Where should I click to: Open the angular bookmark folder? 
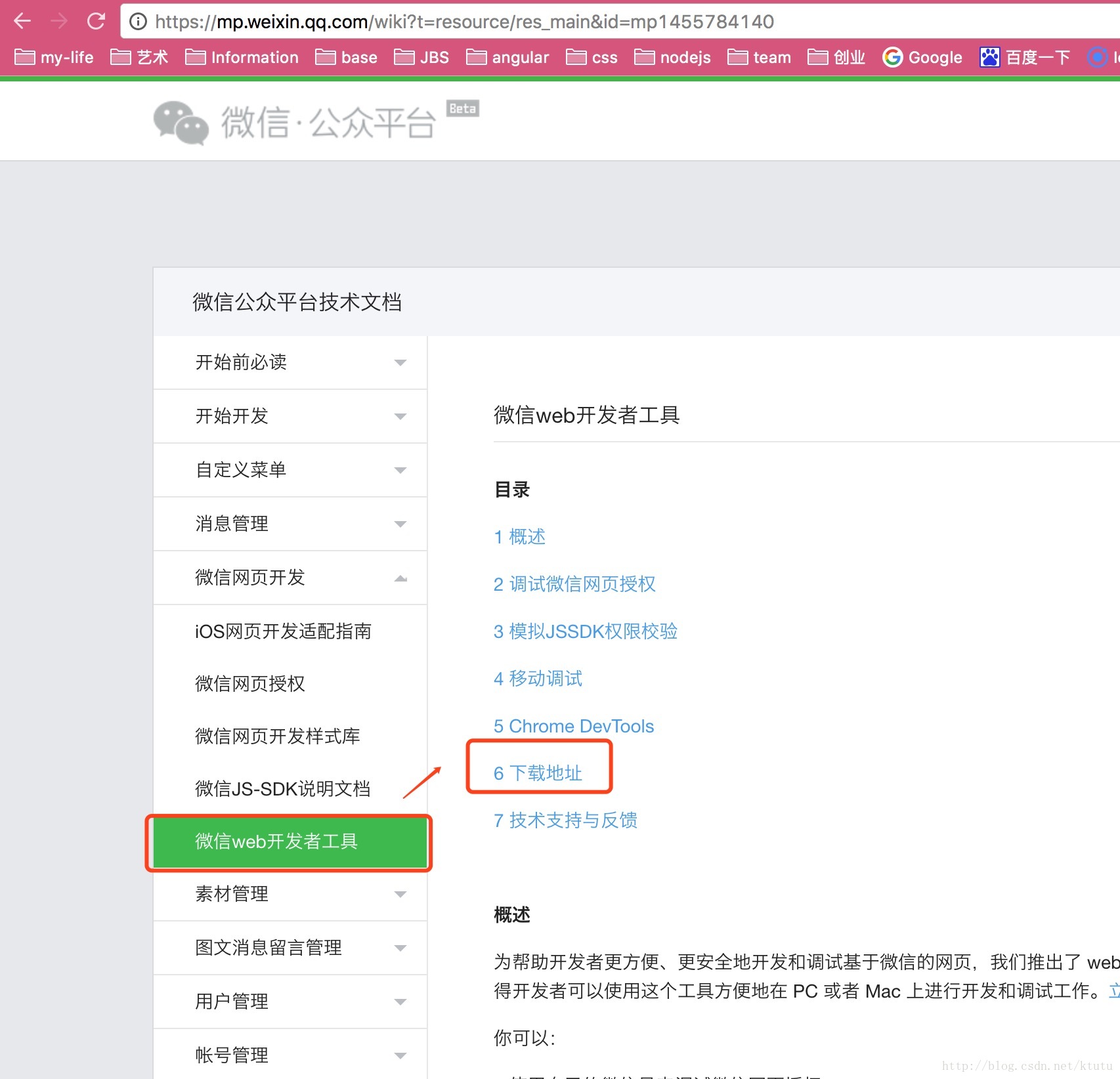pyautogui.click(x=507, y=58)
